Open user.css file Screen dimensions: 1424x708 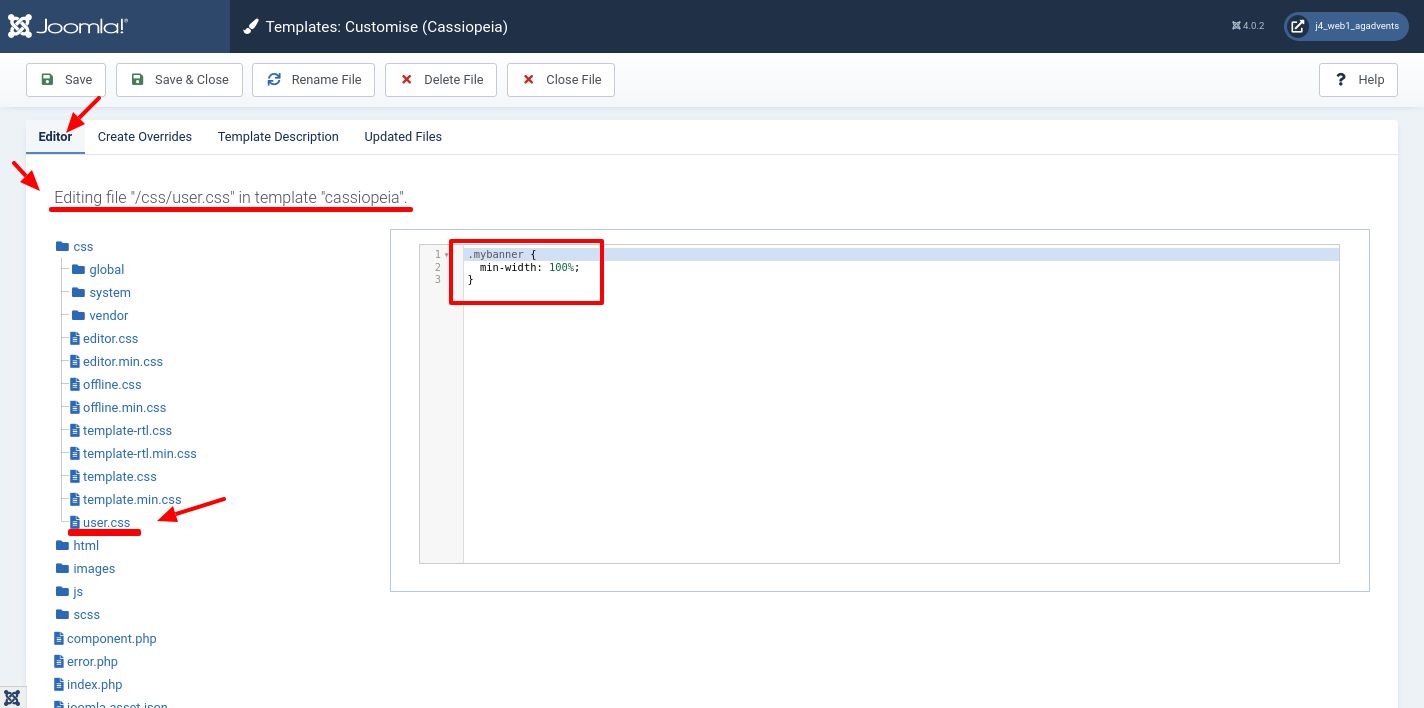tap(106, 523)
